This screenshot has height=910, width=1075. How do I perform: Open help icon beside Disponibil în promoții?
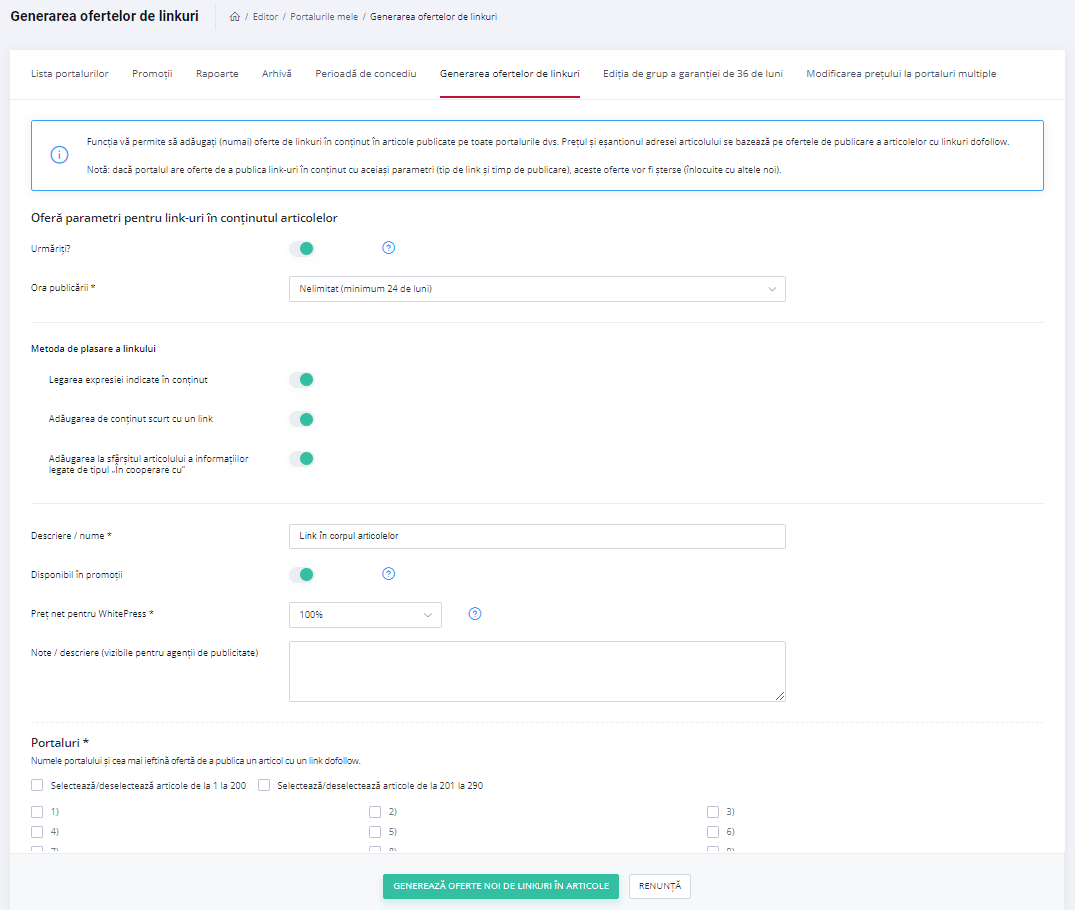point(389,573)
